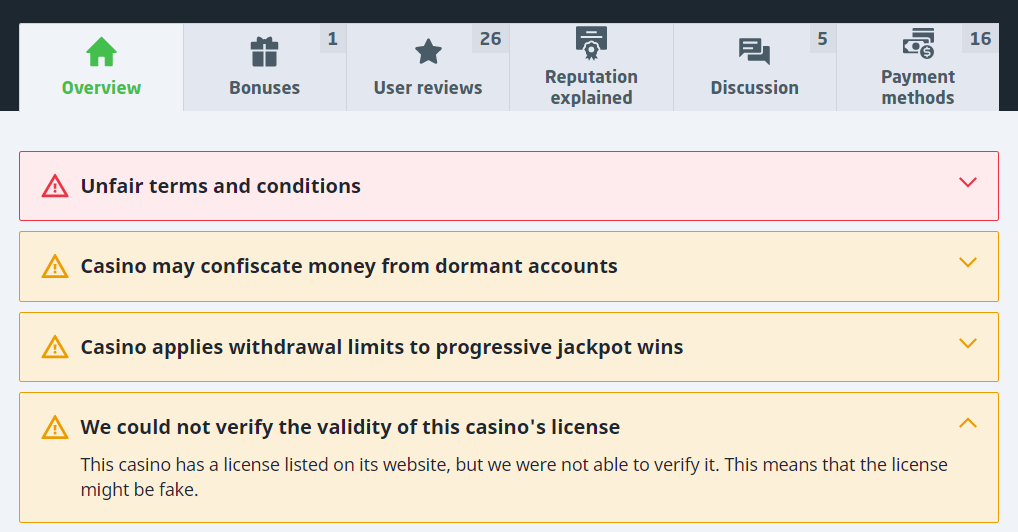Open the Payment methods tab
This screenshot has height=532, width=1018.
[917, 87]
